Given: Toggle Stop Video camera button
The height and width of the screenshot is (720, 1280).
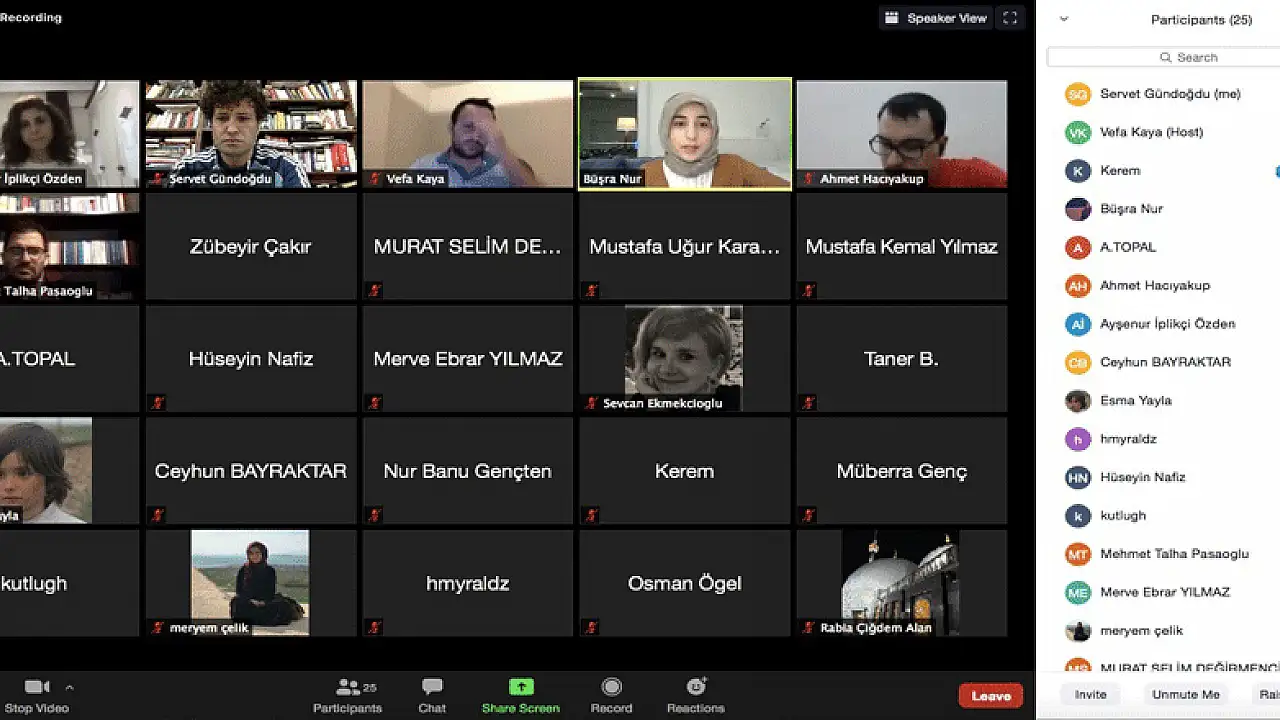Looking at the screenshot, I should click(37, 687).
